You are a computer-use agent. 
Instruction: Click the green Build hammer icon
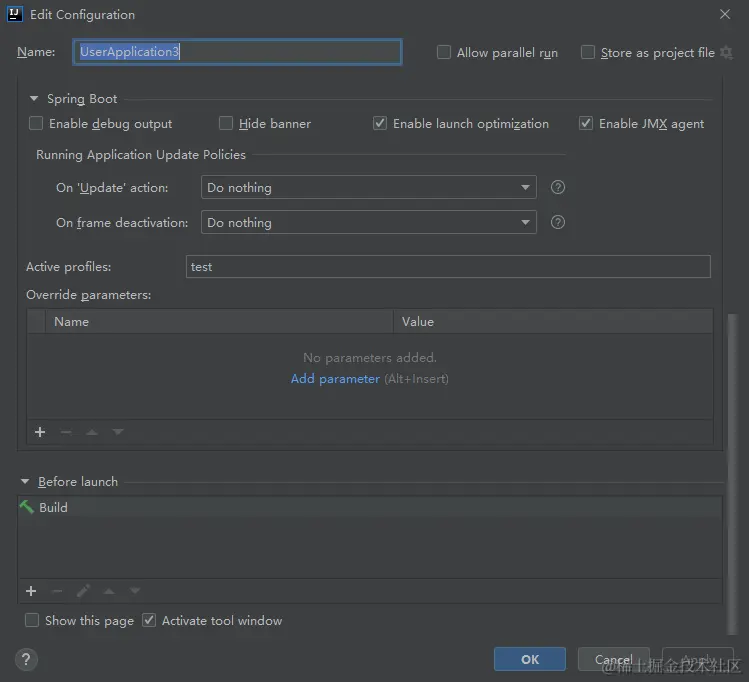[x=27, y=507]
